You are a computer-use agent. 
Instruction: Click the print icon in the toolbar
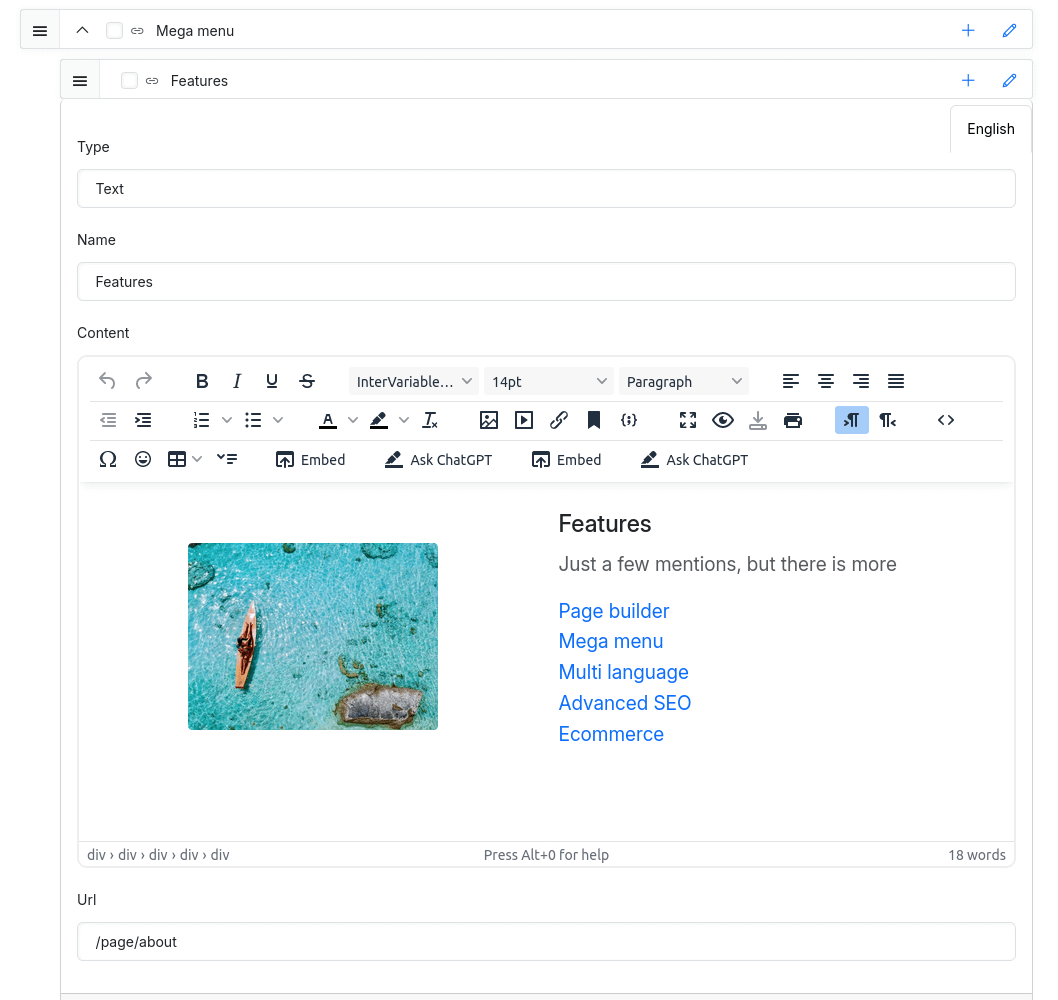coord(792,420)
